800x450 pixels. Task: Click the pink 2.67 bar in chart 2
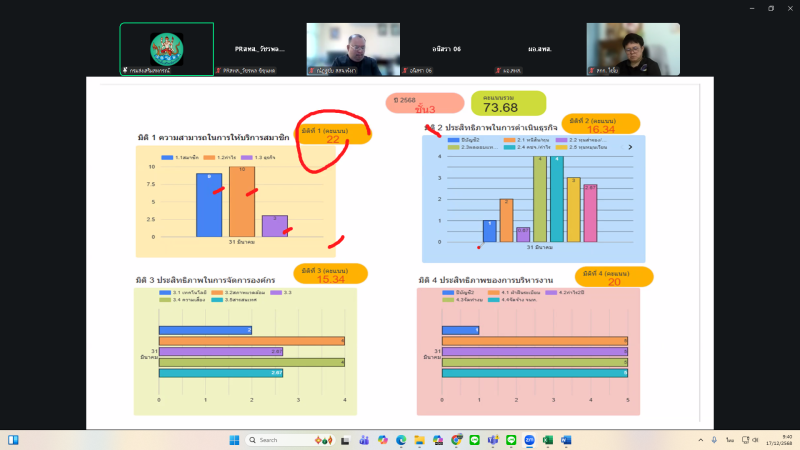(x=590, y=213)
